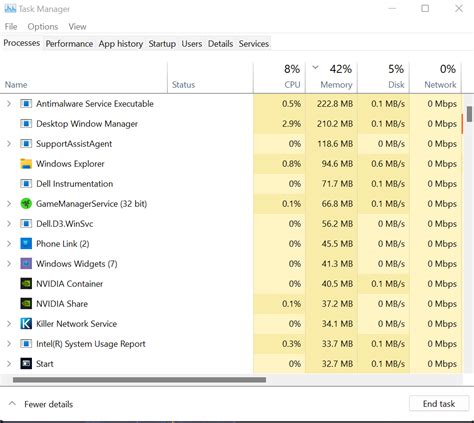Open the View menu

(77, 27)
